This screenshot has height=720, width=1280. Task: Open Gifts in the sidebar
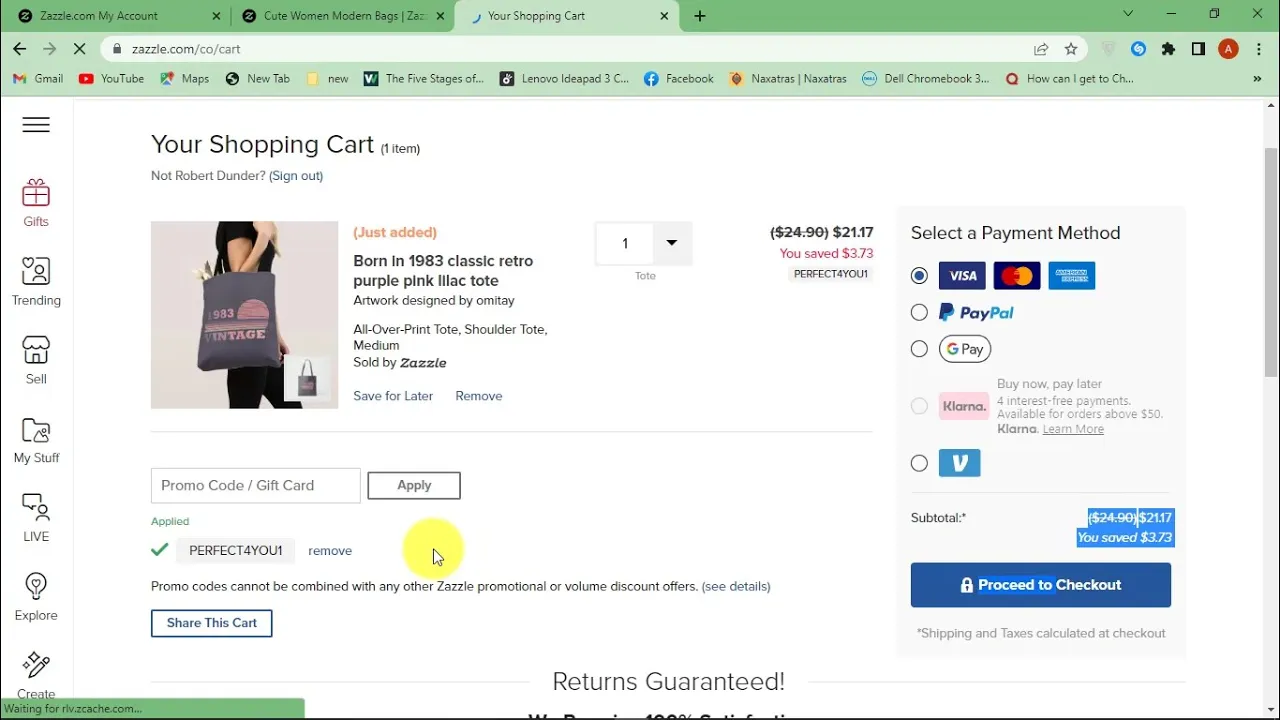coord(36,202)
